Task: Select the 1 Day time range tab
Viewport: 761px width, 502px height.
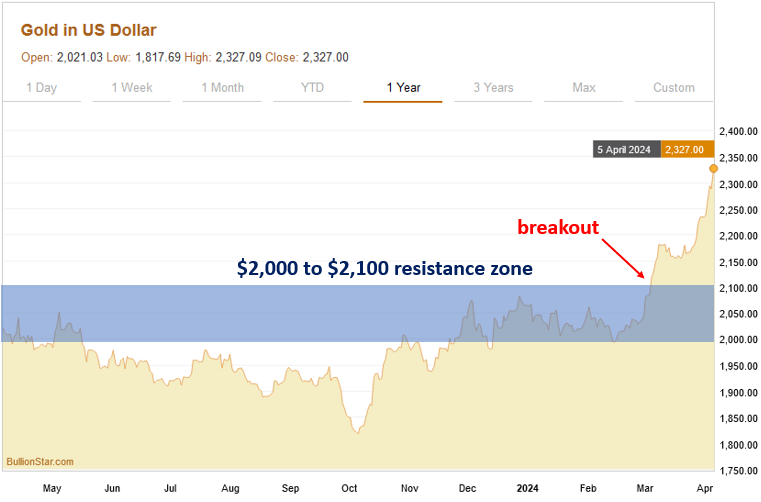Action: point(40,88)
